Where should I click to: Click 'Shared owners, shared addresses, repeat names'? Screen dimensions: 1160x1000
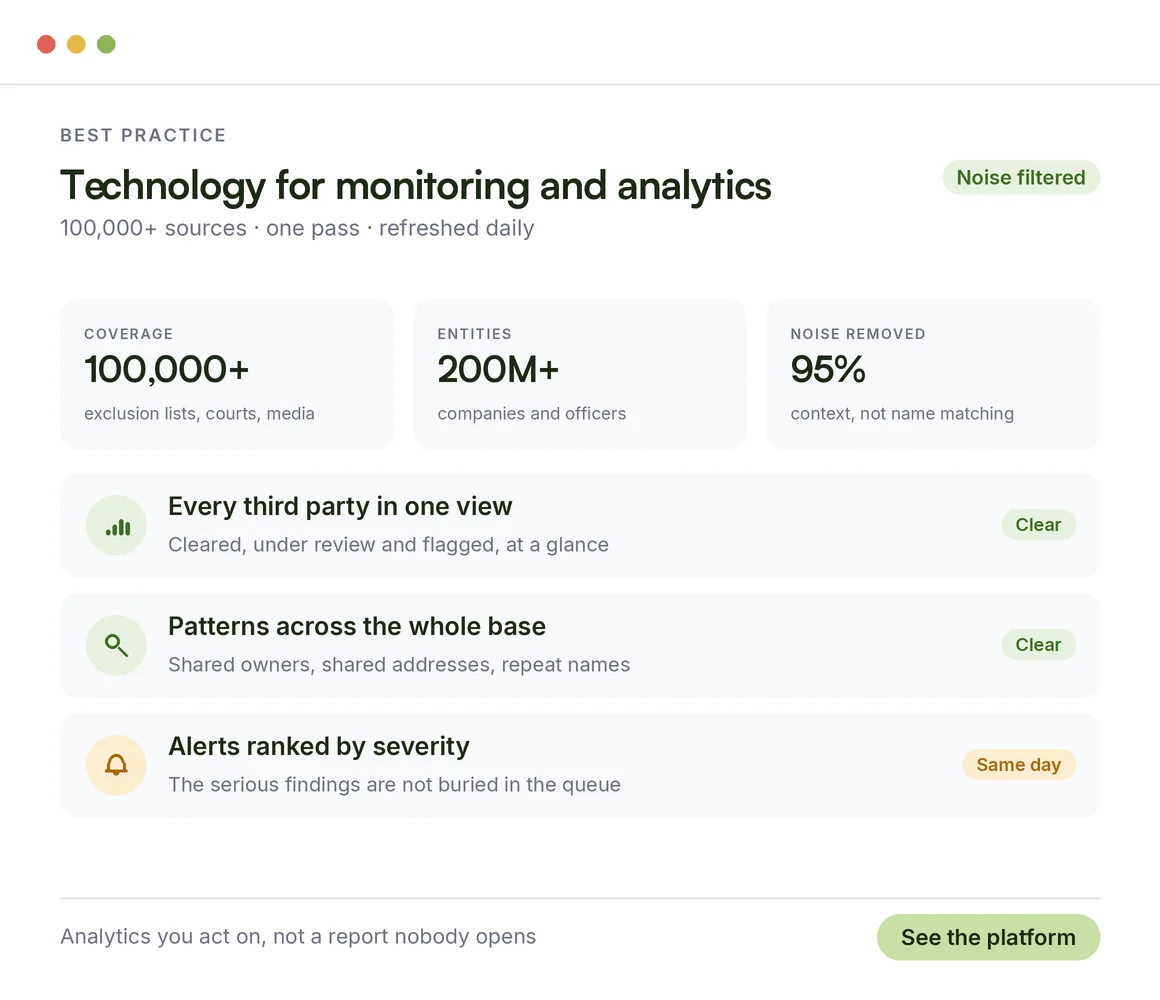tap(399, 665)
